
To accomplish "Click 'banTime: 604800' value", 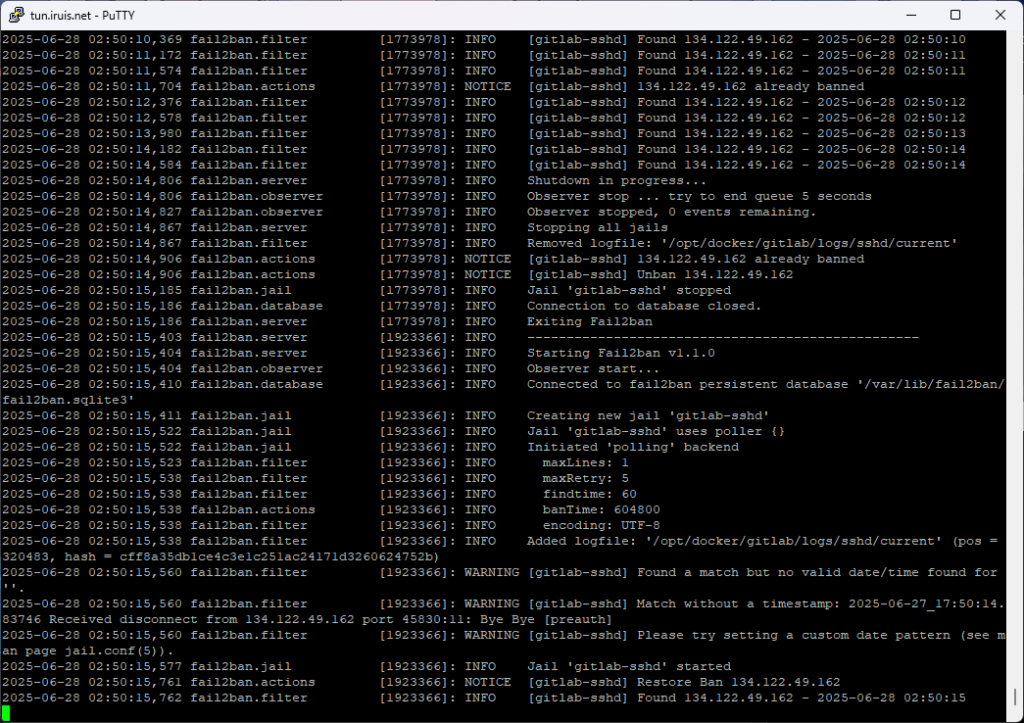I will [601, 509].
